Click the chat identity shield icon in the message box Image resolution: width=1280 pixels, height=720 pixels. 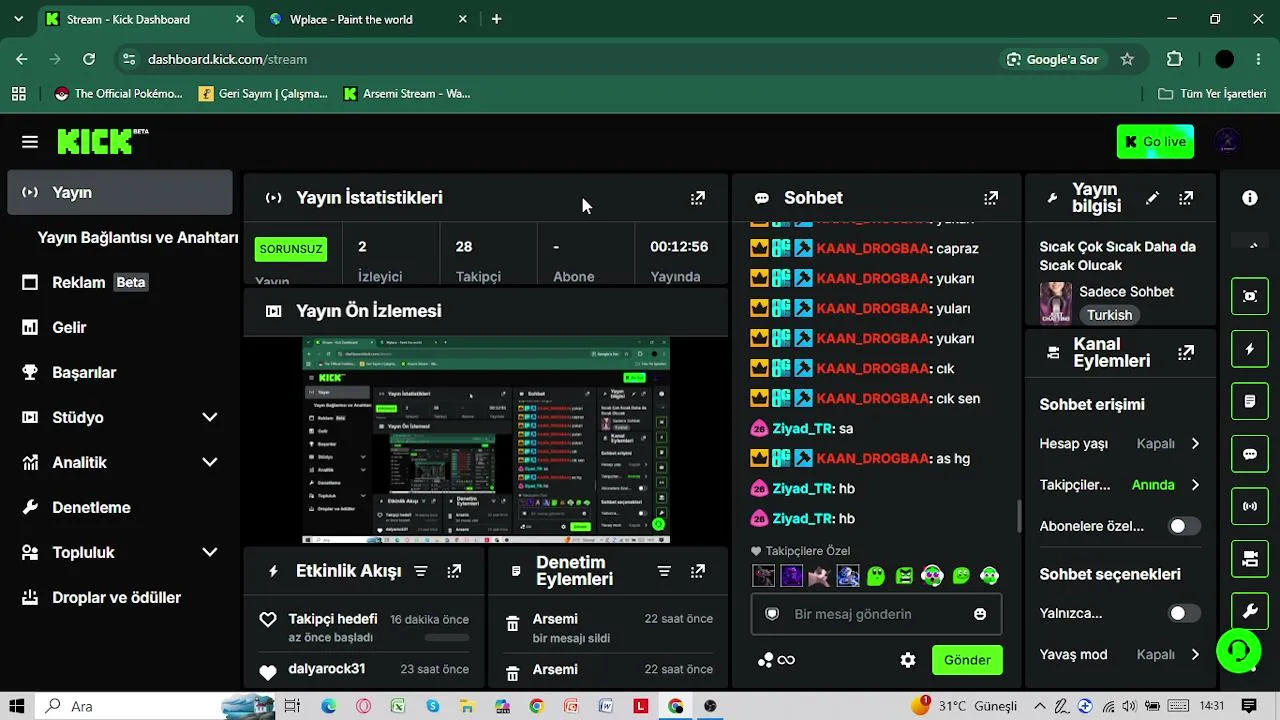click(x=772, y=614)
